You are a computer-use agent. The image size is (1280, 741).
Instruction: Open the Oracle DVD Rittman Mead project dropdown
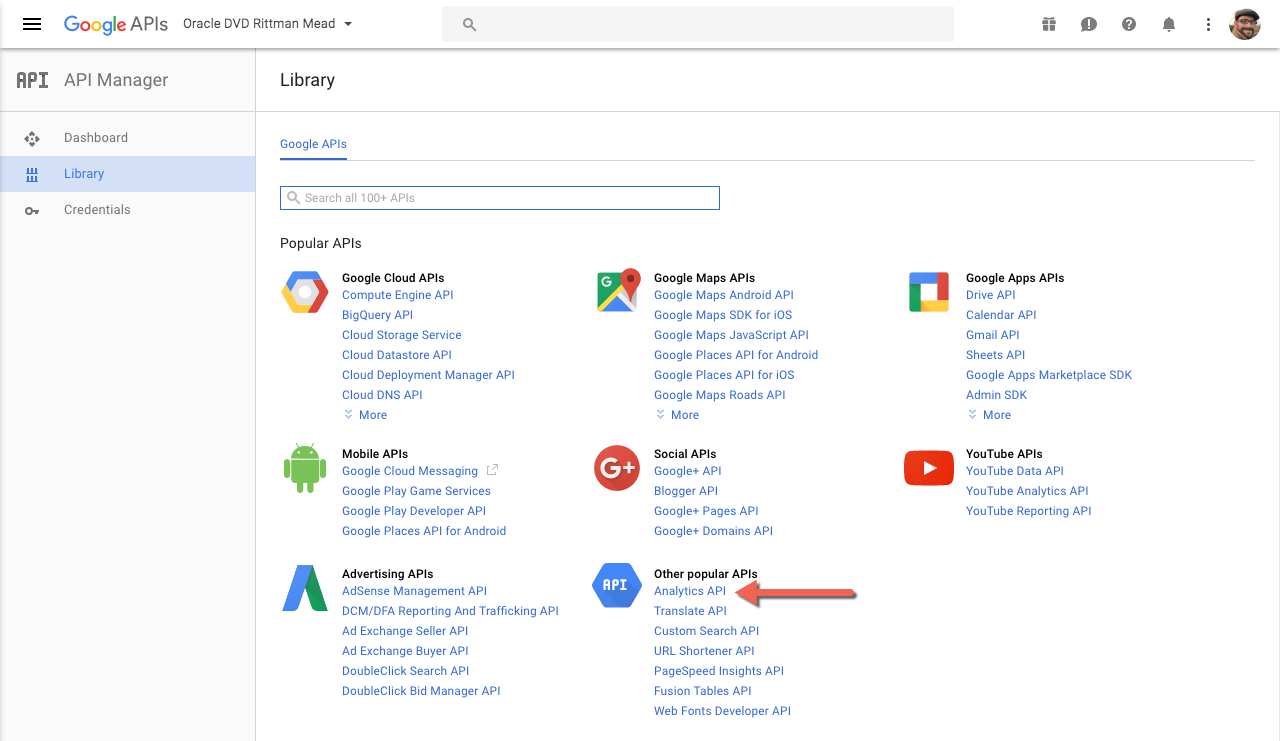267,24
